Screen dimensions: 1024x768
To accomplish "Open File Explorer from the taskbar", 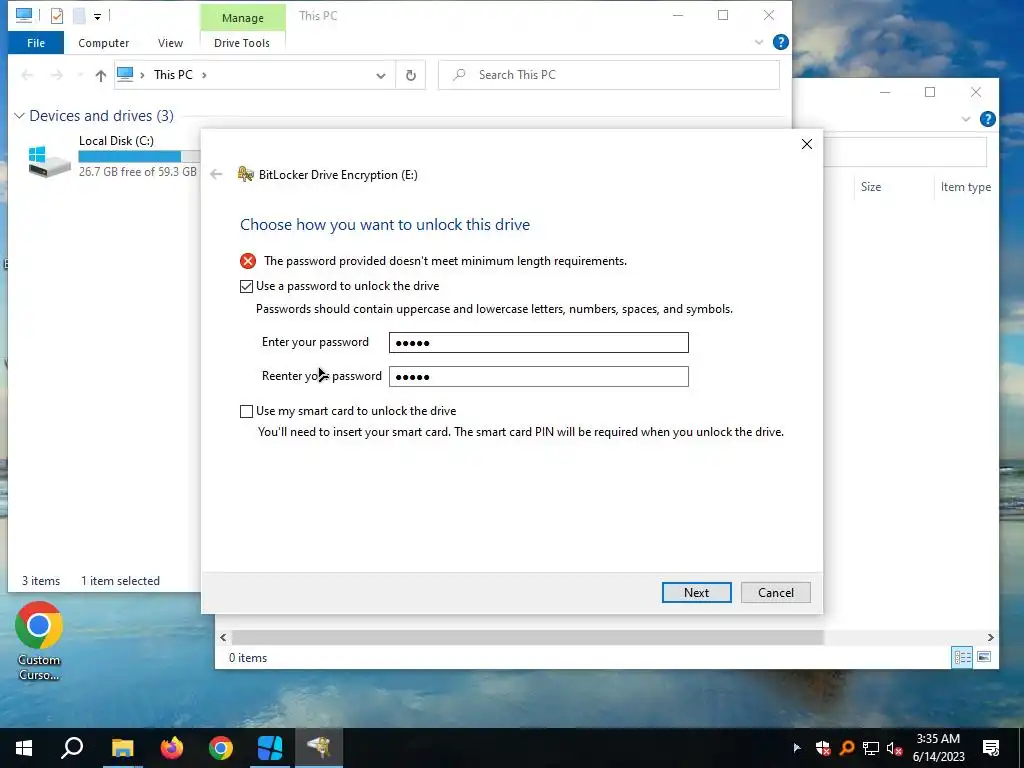I will (x=122, y=748).
